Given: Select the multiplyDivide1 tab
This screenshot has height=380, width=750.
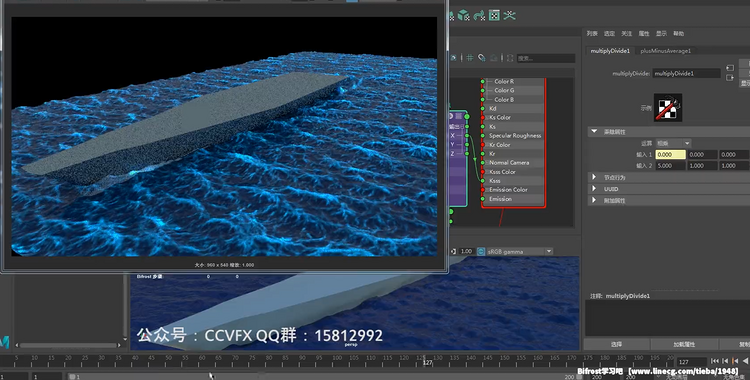Looking at the screenshot, I should click(x=610, y=51).
